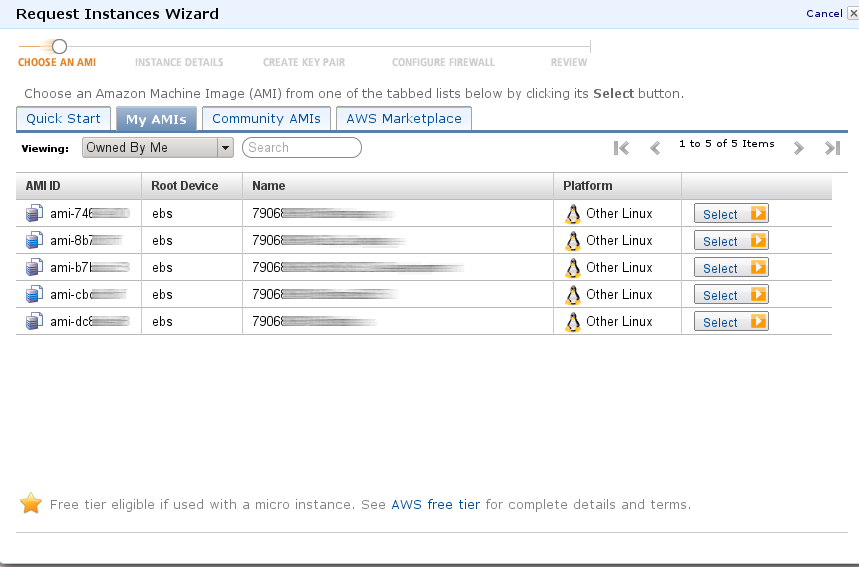Click the Linux penguin icon in ami-cb row

572,295
